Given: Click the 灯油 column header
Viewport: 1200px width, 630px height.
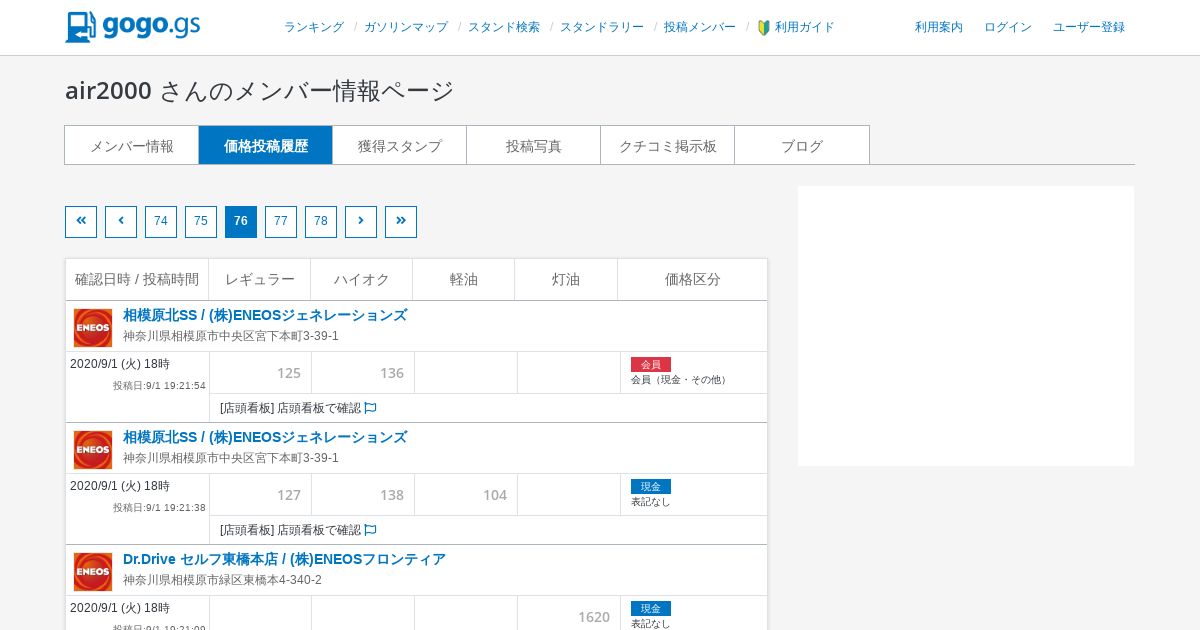Looking at the screenshot, I should coord(566,280).
